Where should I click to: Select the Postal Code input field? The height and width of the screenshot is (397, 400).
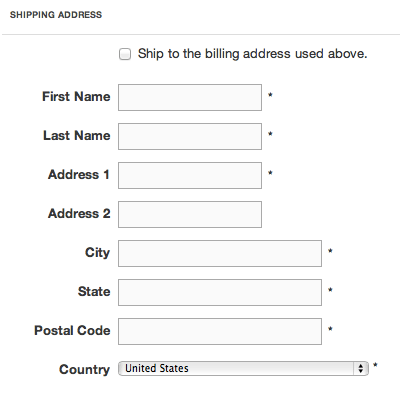click(220, 331)
